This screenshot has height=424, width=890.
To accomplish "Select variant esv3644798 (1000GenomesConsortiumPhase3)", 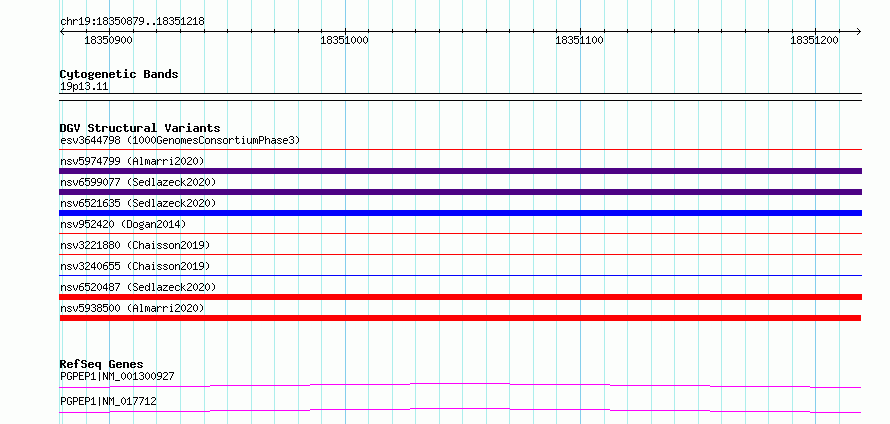I will pos(180,140).
